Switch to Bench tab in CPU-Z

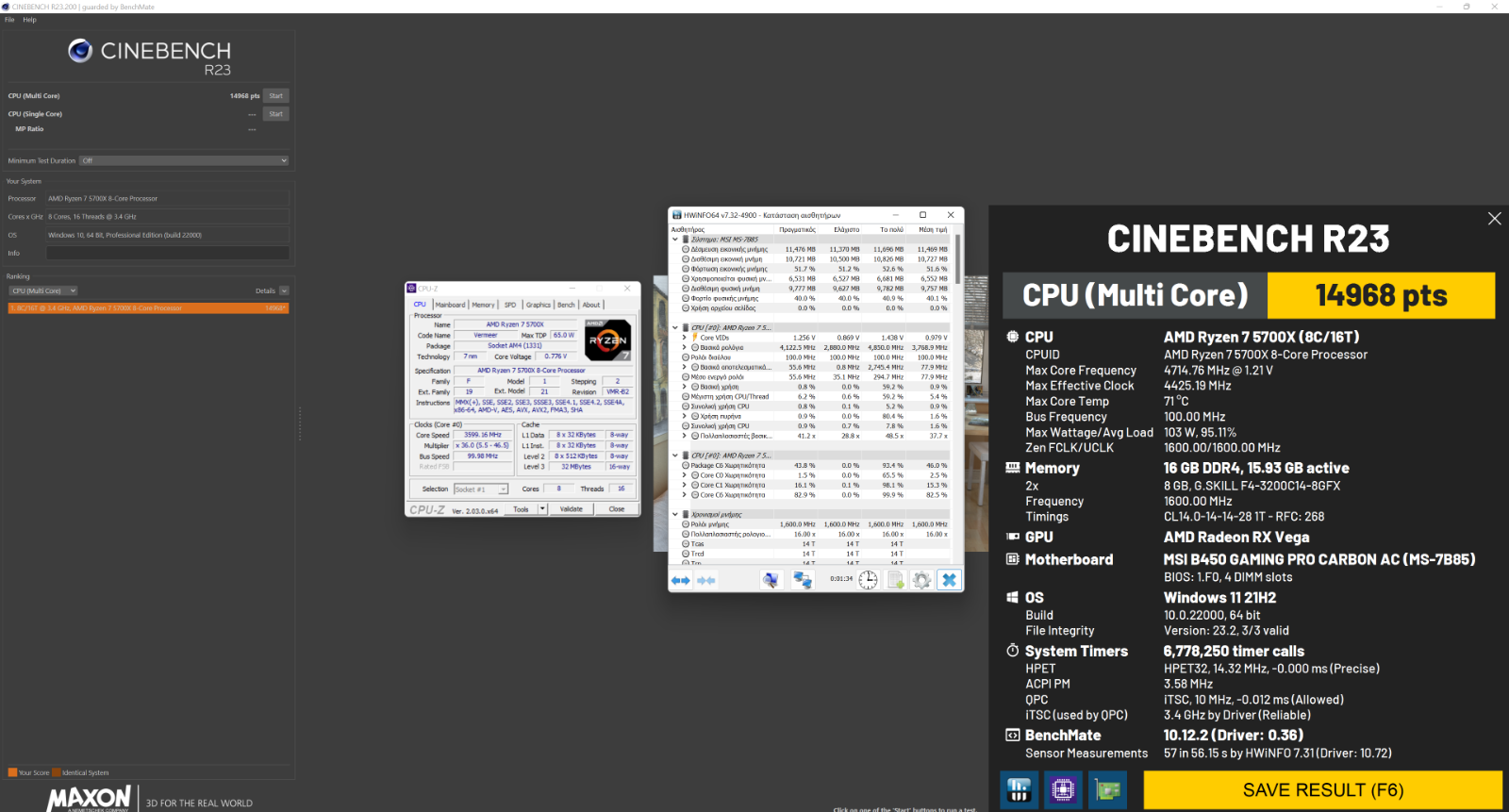pyautogui.click(x=566, y=305)
